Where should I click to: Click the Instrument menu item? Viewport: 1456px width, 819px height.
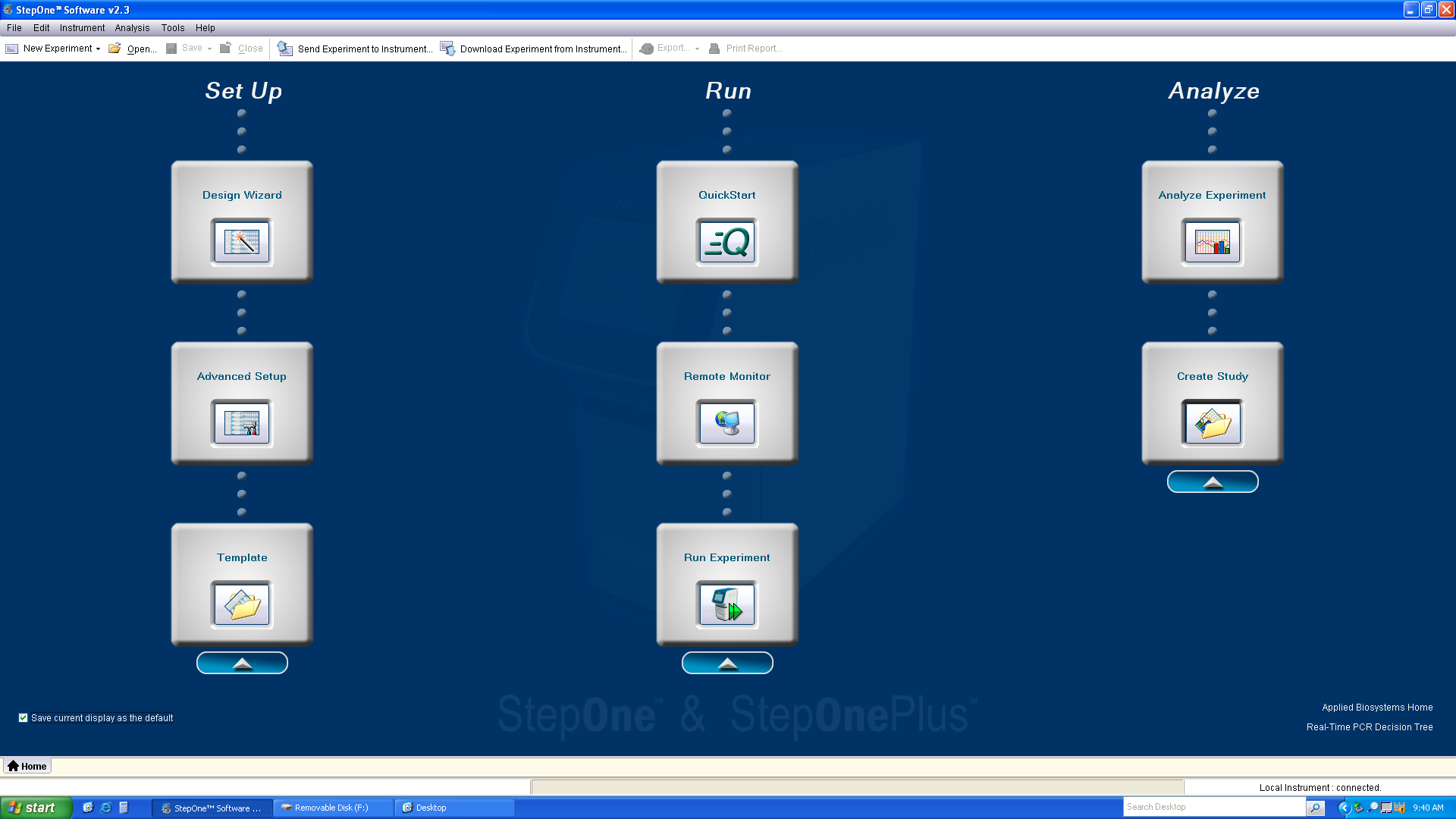[81, 27]
